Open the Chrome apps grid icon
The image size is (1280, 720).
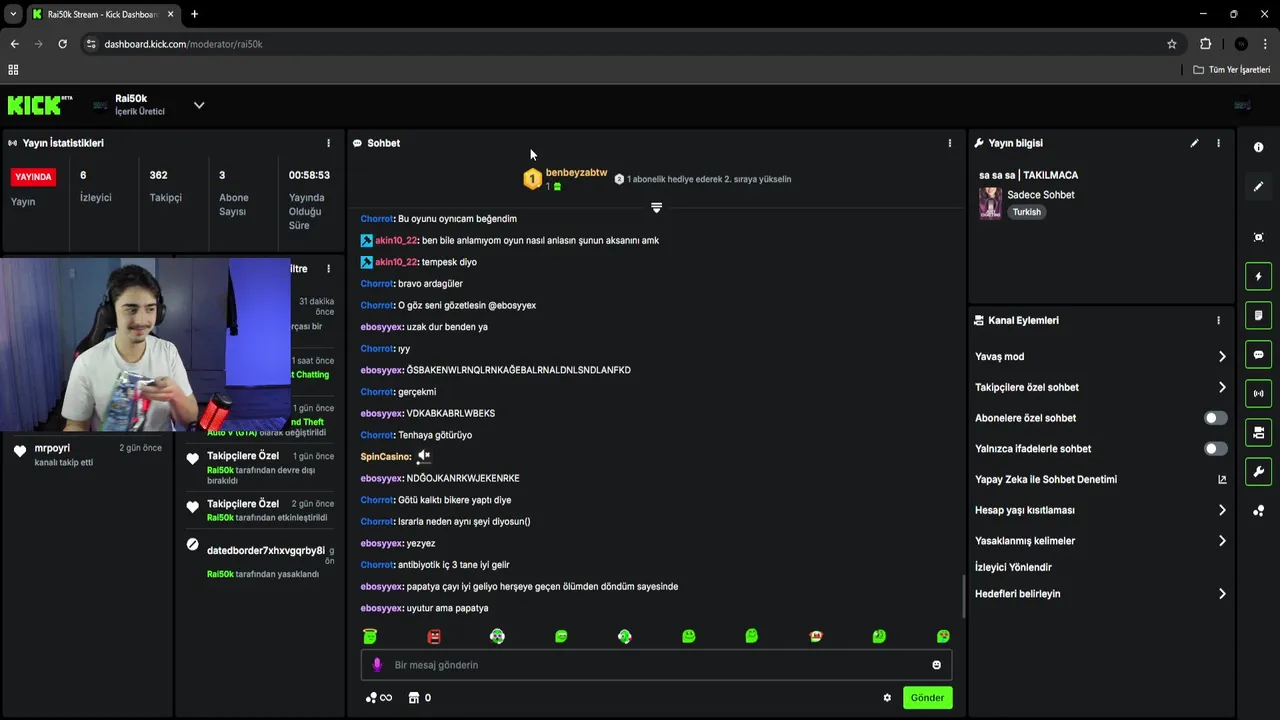coord(13,70)
